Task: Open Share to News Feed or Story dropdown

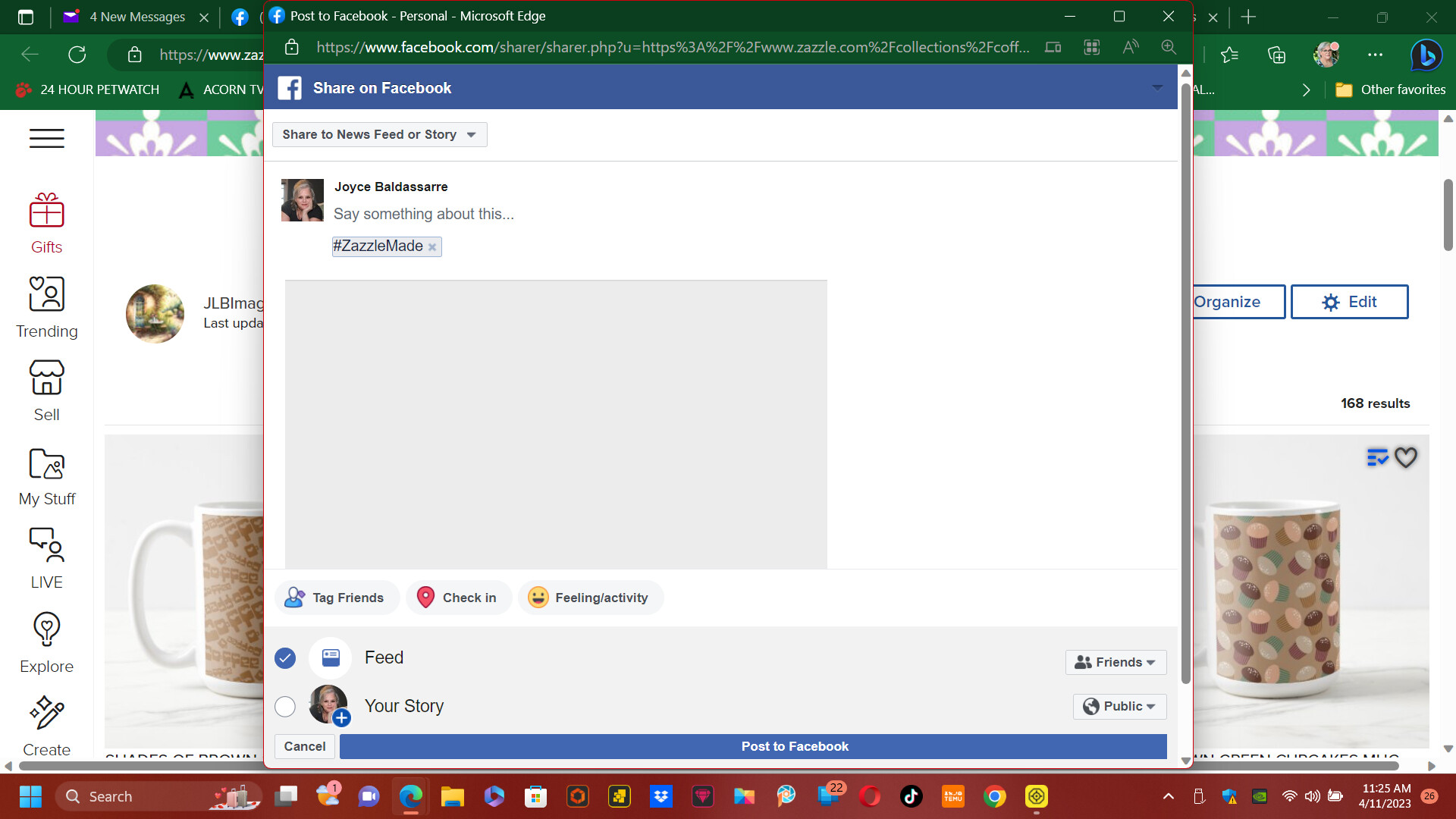Action: click(x=379, y=134)
